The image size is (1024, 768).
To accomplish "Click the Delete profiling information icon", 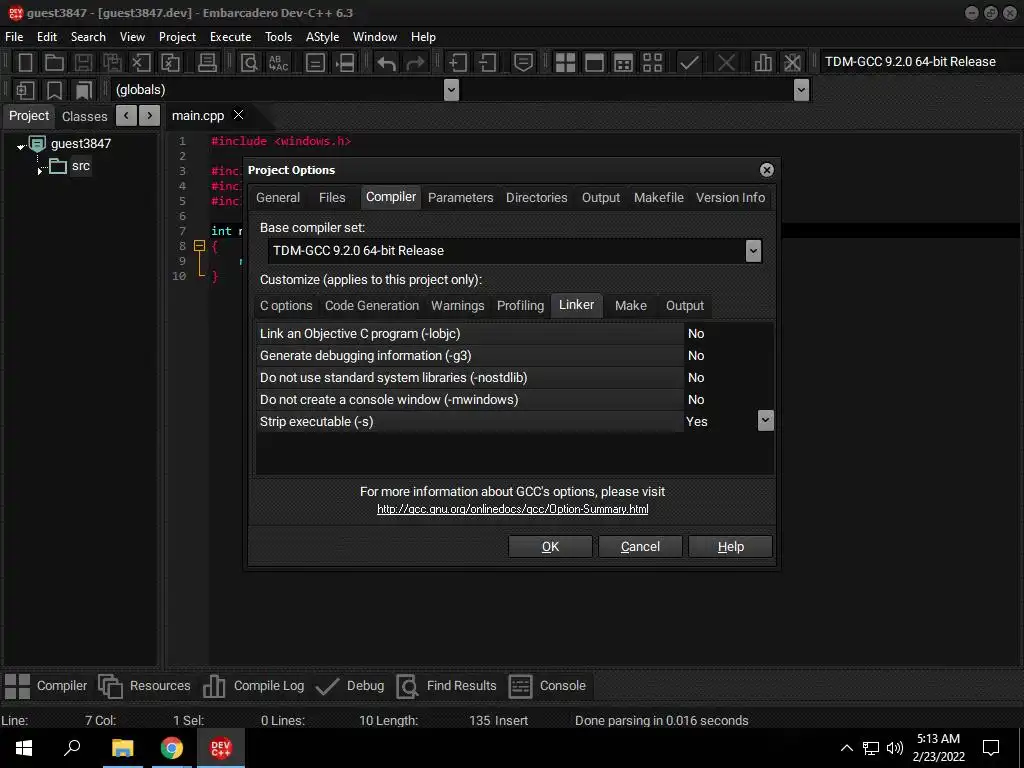I will (792, 63).
